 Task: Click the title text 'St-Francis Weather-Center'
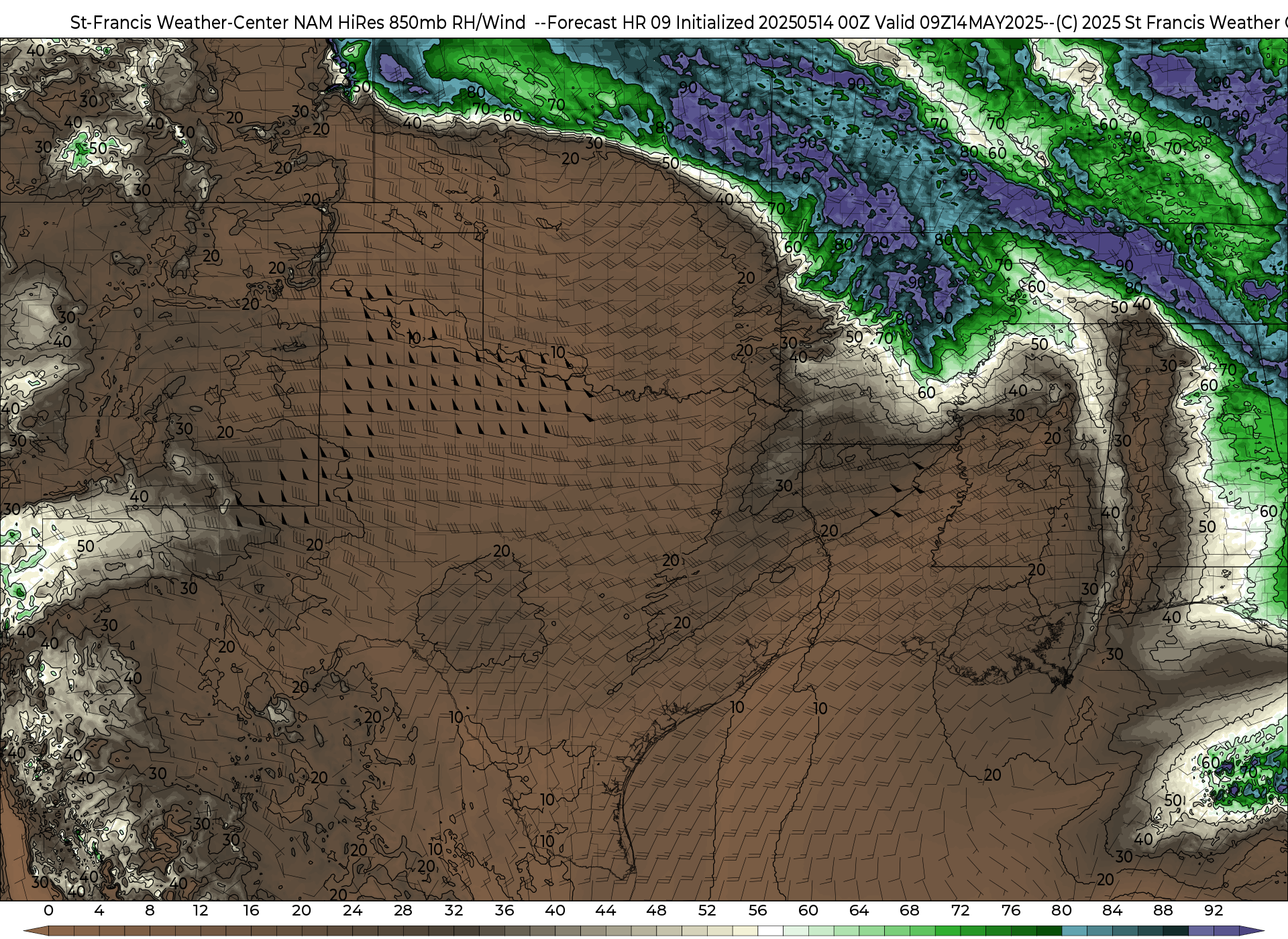pyautogui.click(x=180, y=23)
